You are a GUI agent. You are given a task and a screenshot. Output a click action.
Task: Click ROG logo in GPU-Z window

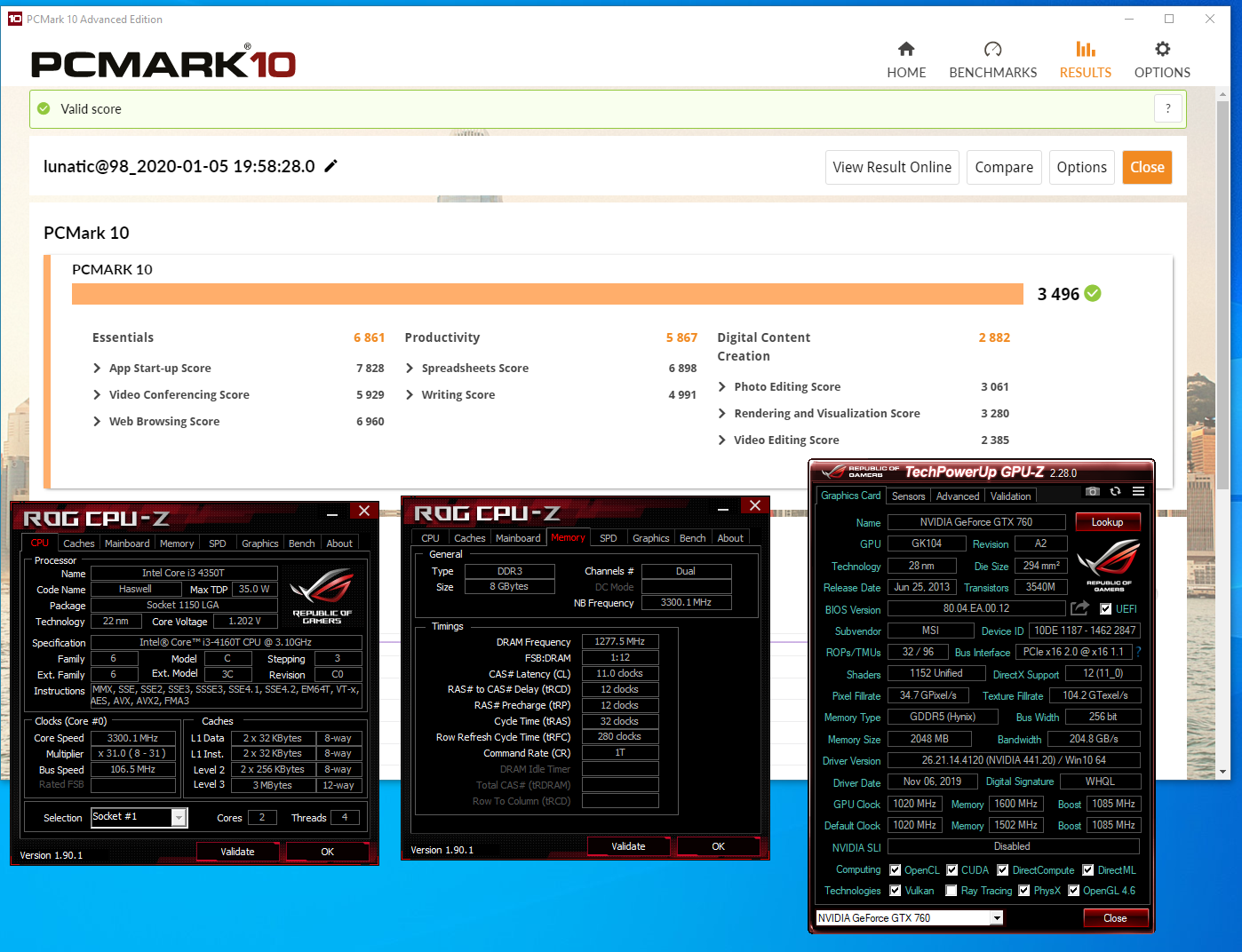pyautogui.click(x=1108, y=567)
